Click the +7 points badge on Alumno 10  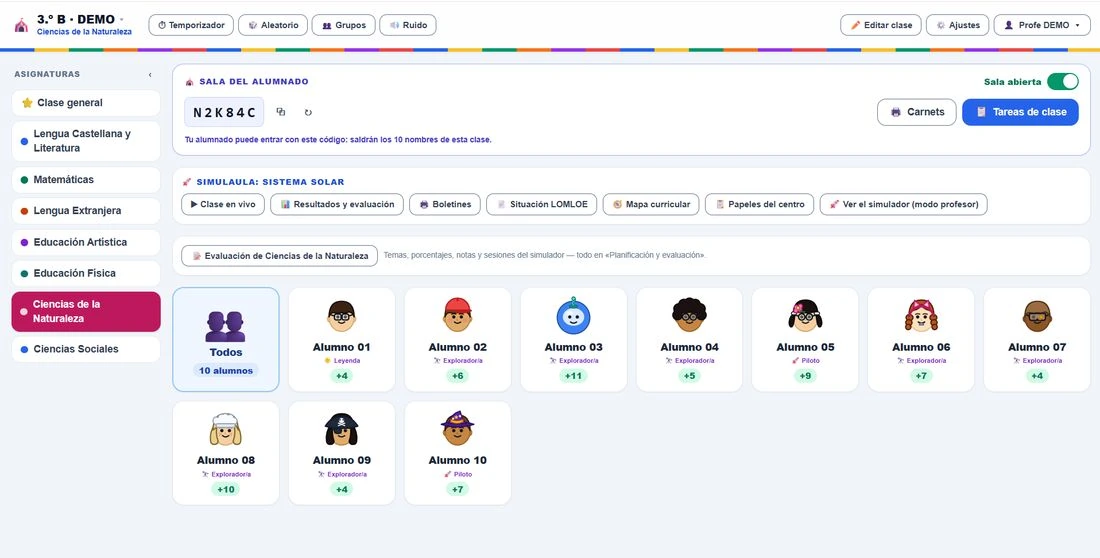(x=457, y=489)
